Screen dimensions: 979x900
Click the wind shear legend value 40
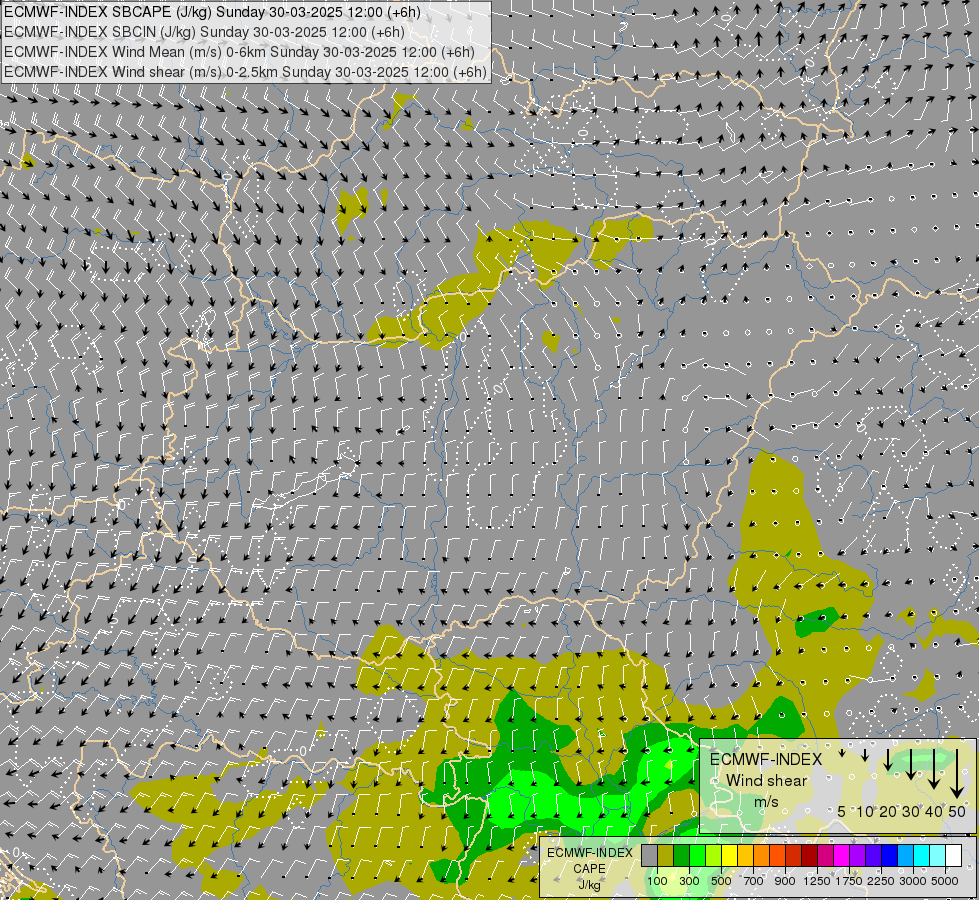pyautogui.click(x=934, y=811)
